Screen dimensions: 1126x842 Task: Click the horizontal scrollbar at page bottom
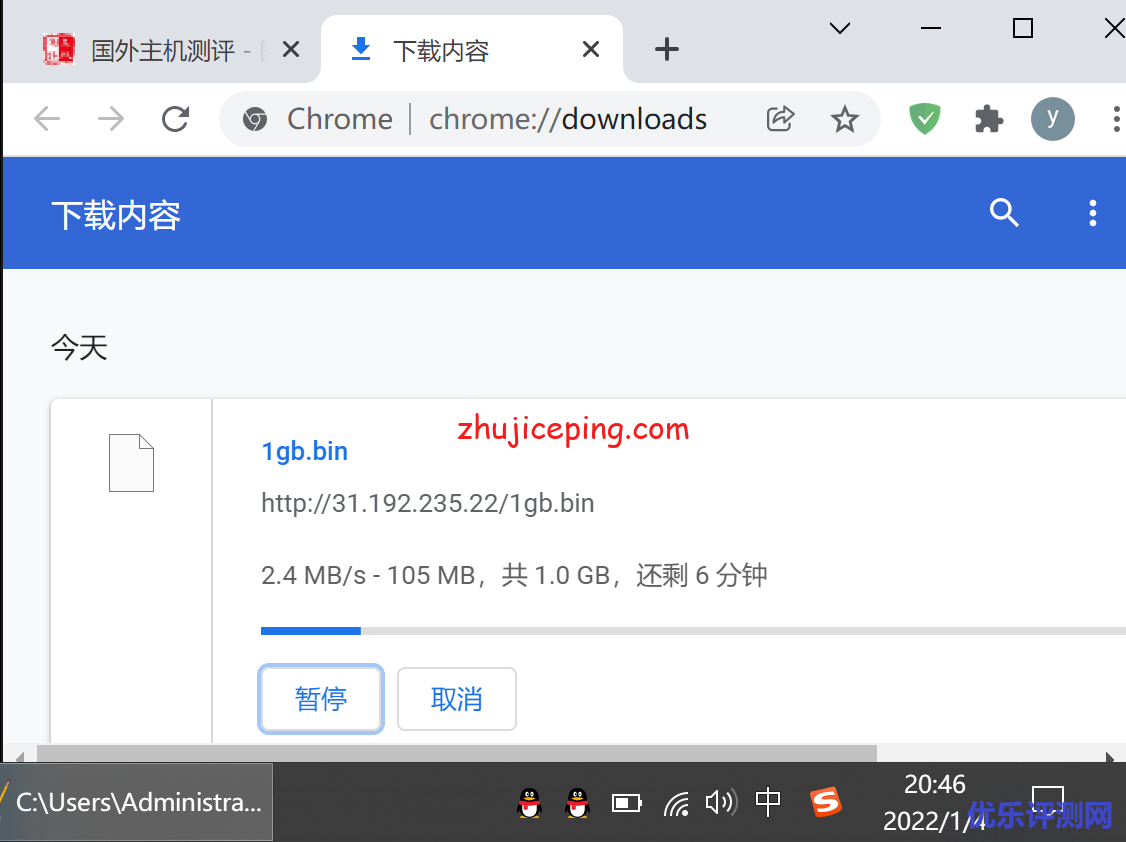click(x=456, y=753)
